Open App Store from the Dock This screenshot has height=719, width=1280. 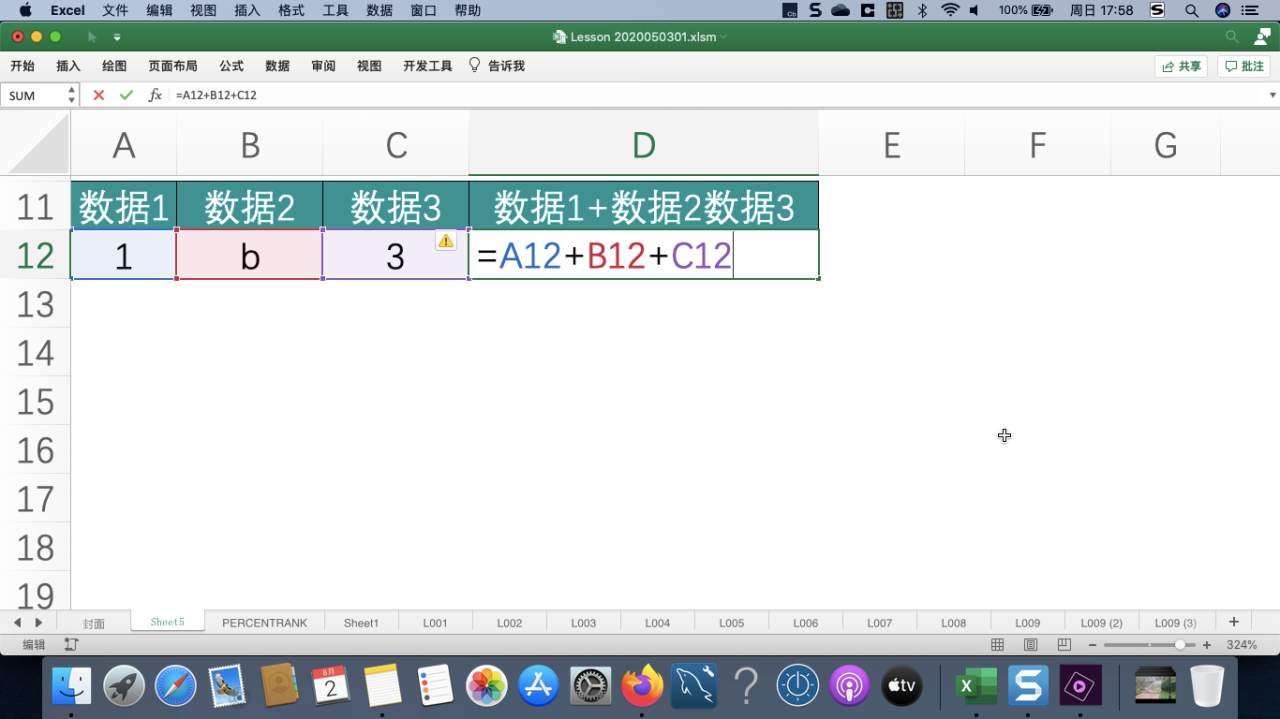(538, 686)
